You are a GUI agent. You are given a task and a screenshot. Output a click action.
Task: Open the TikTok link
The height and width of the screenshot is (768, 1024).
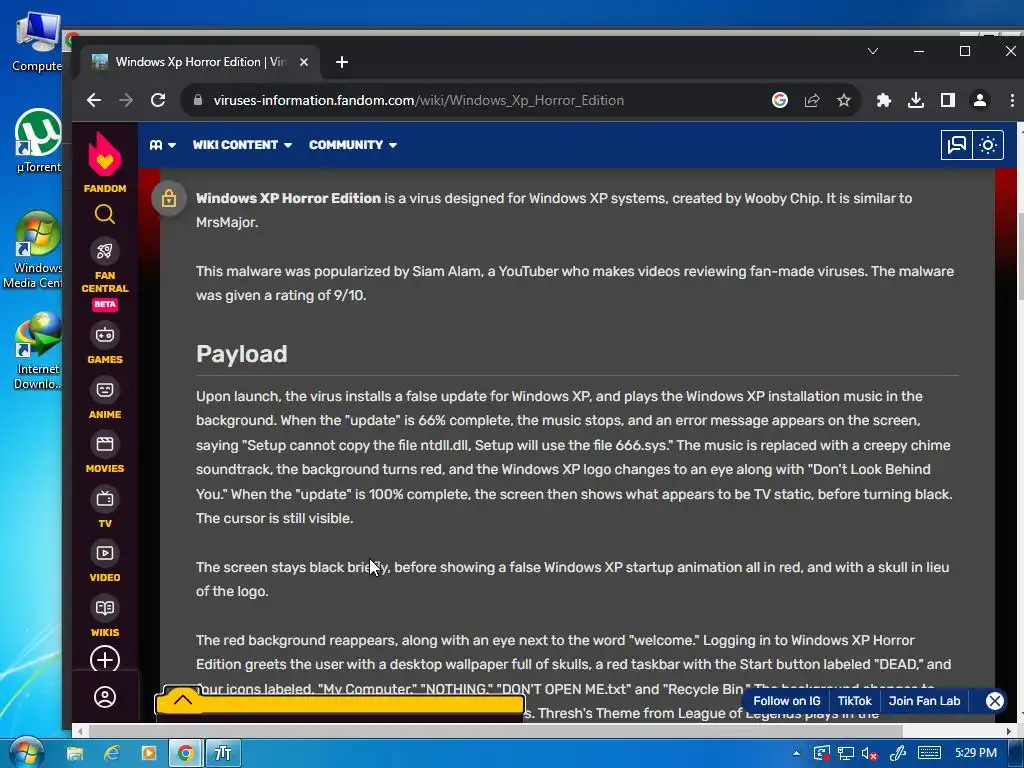[854, 701]
